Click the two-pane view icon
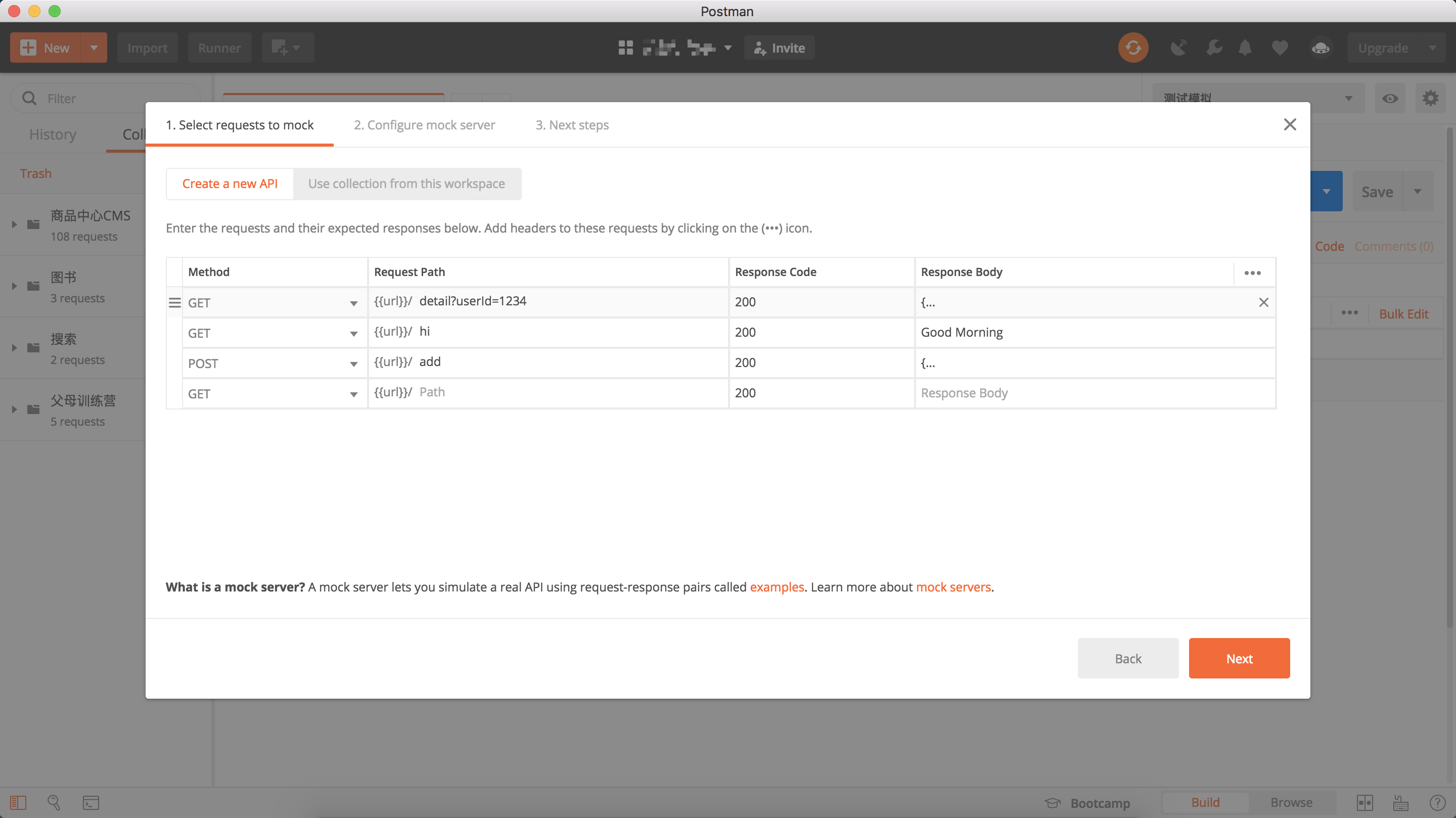1456x818 pixels. coord(1364,803)
